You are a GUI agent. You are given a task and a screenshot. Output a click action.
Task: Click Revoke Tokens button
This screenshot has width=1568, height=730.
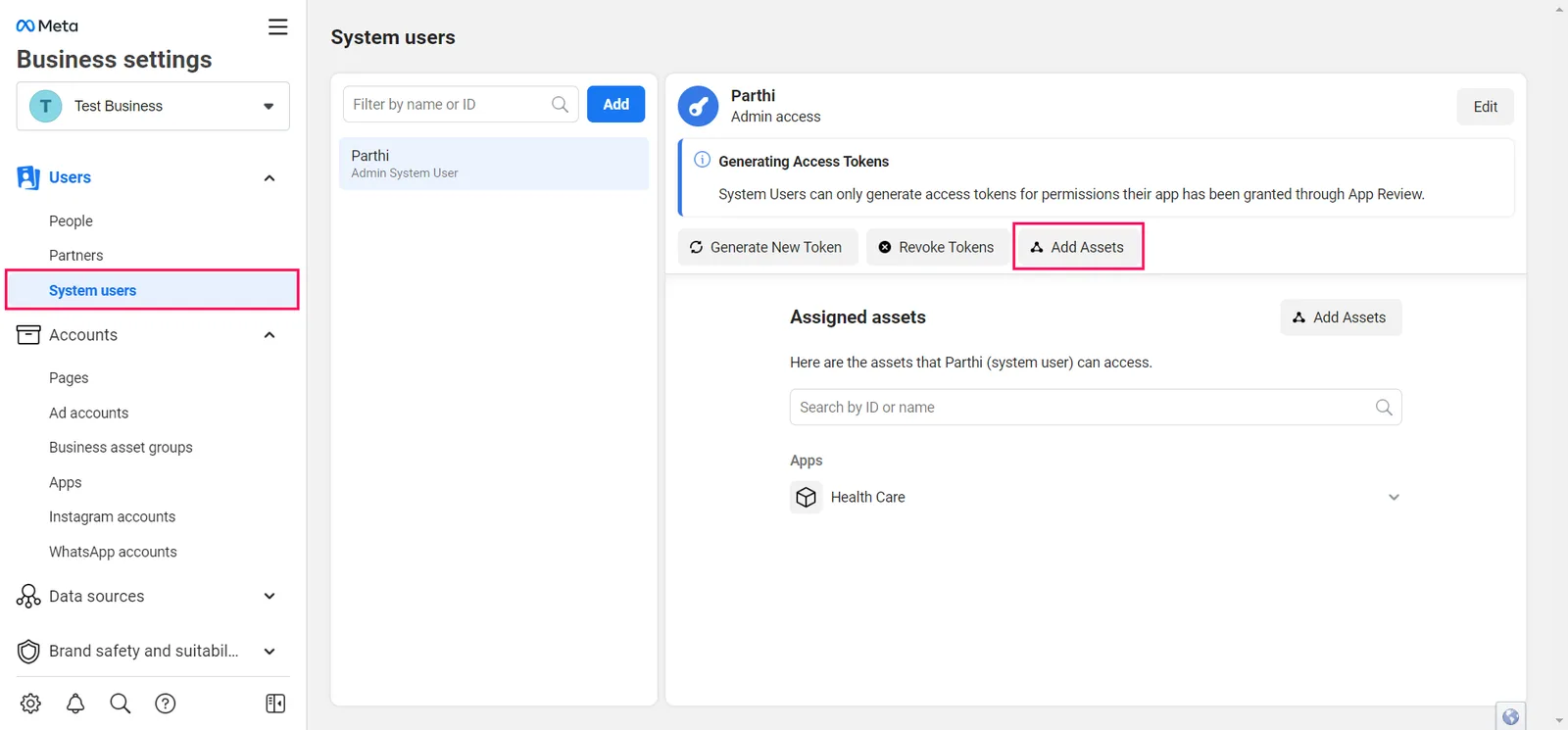937,247
